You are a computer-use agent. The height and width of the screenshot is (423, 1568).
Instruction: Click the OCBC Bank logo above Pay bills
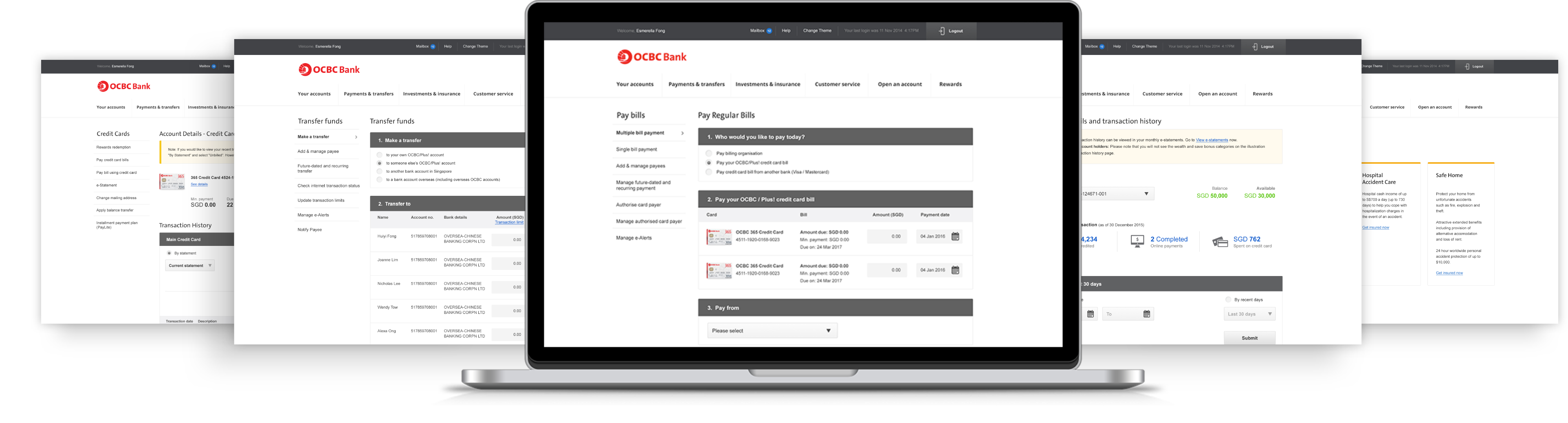click(x=652, y=57)
